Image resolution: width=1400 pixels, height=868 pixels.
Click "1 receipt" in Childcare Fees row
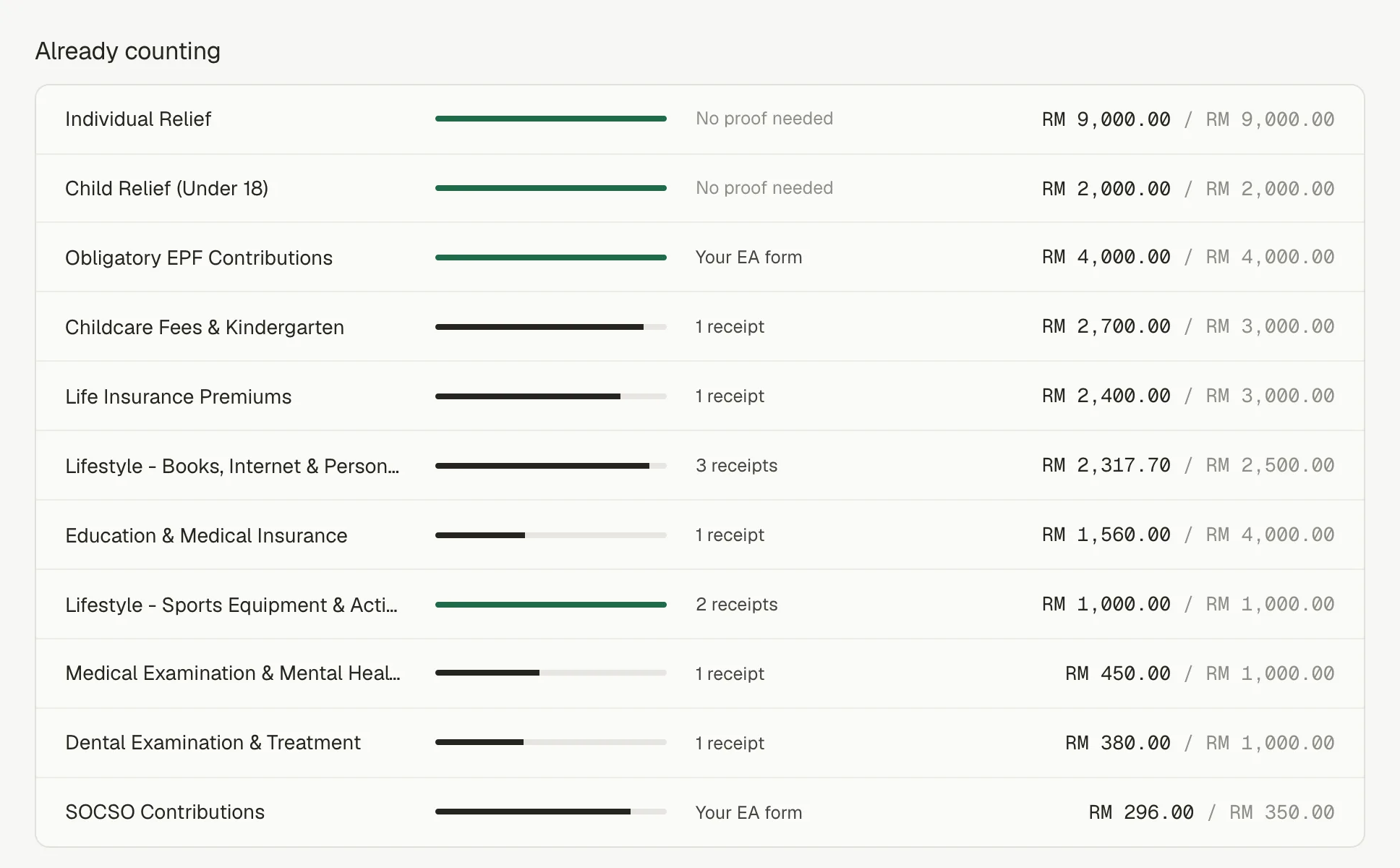[730, 327]
